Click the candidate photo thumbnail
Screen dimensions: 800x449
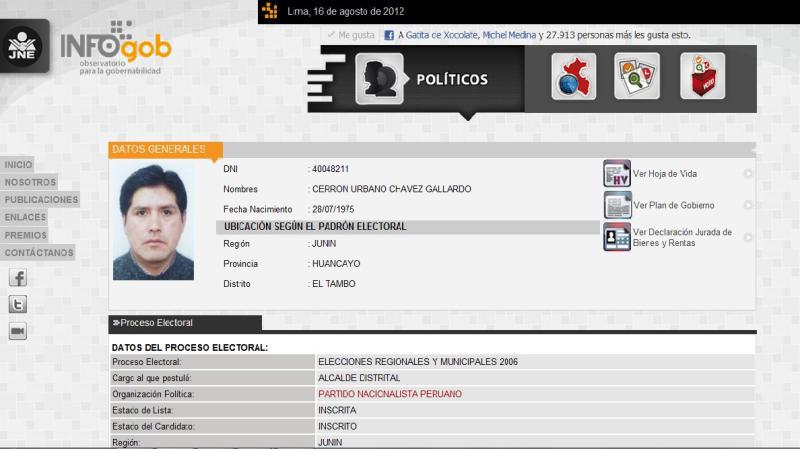click(153, 222)
